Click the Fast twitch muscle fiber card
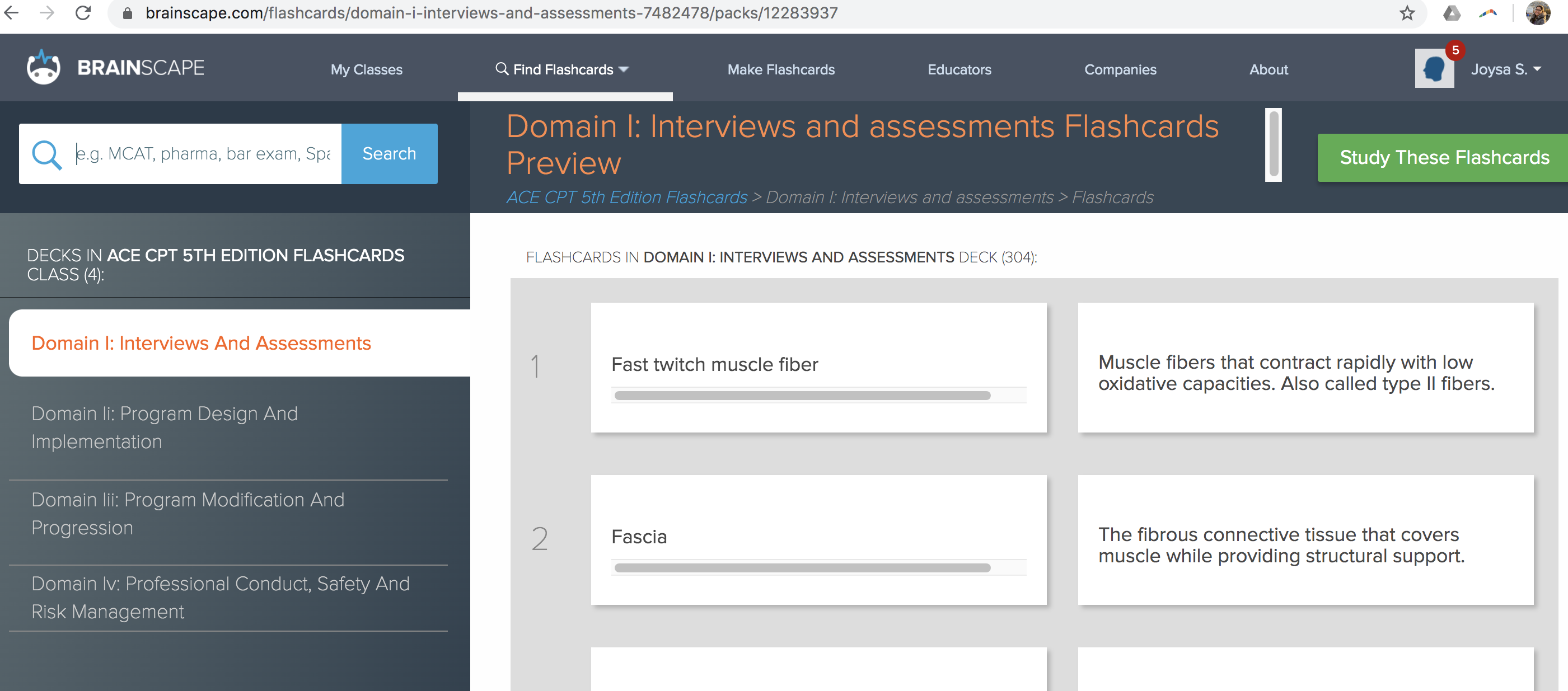 818,368
